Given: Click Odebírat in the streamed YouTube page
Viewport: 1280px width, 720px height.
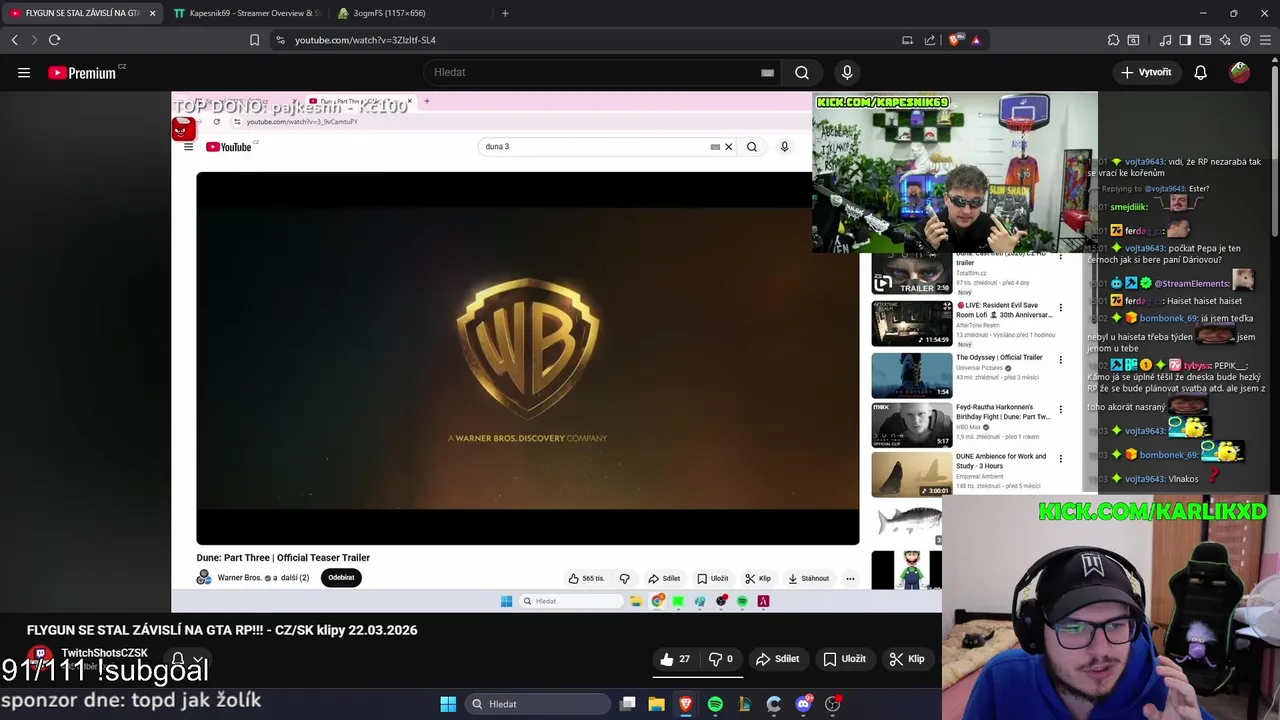Looking at the screenshot, I should (341, 578).
